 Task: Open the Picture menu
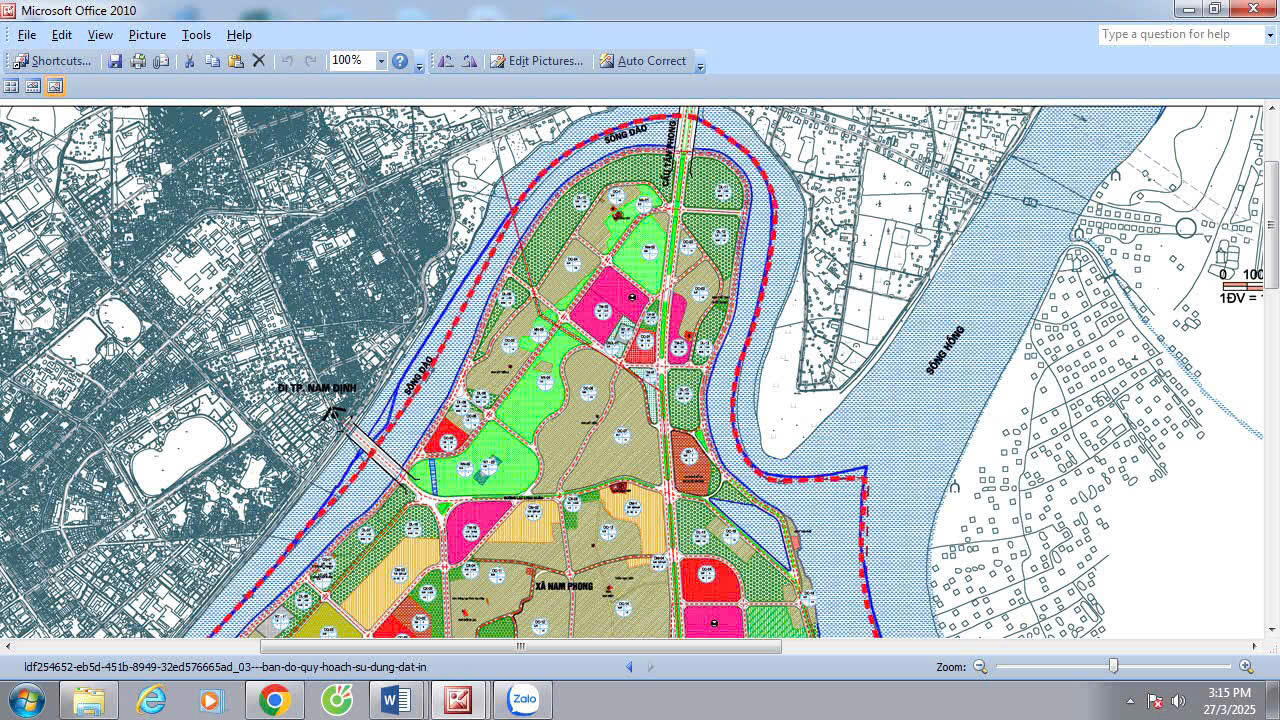point(147,35)
